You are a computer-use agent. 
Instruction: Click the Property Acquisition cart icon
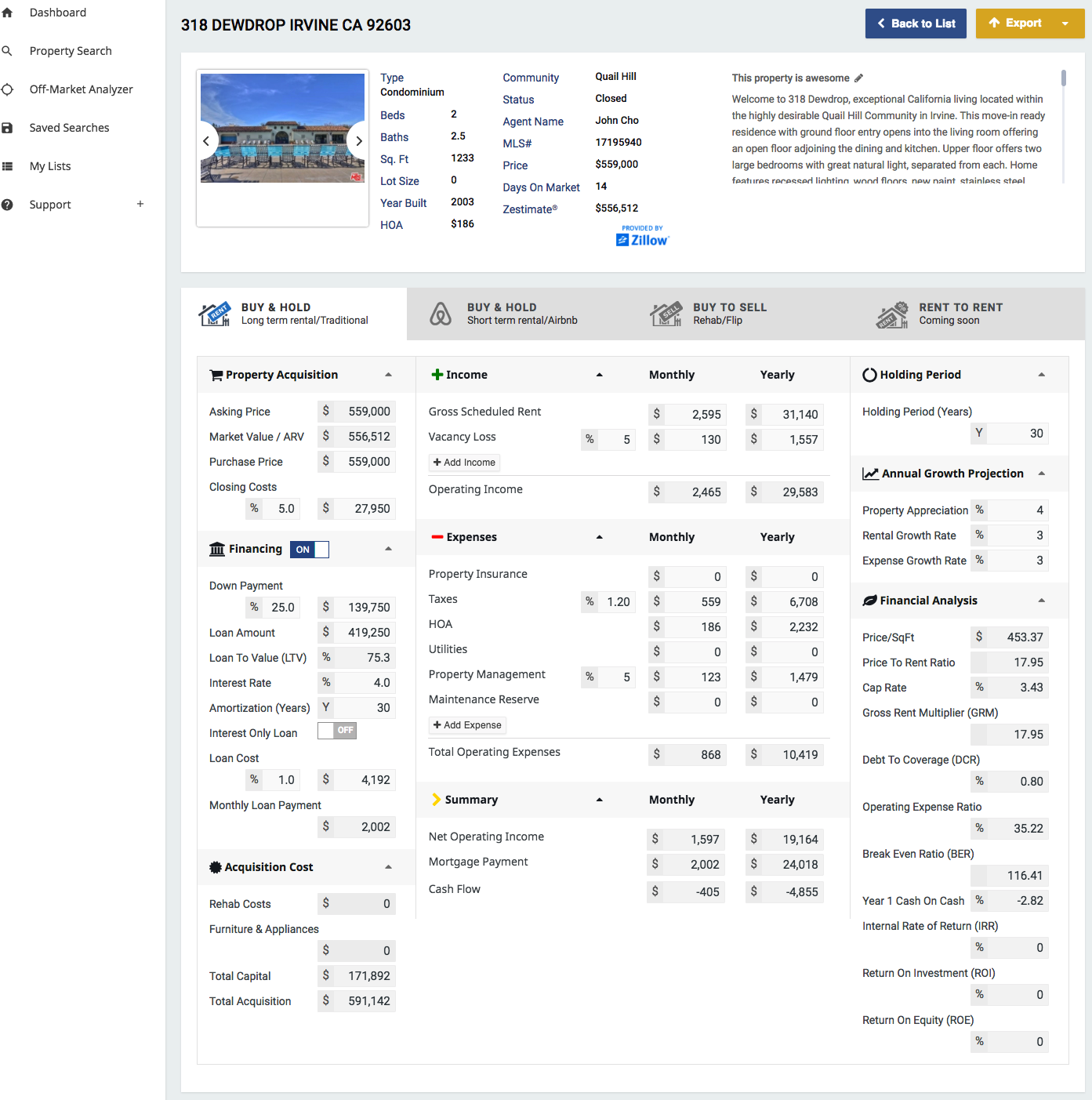pyautogui.click(x=216, y=376)
